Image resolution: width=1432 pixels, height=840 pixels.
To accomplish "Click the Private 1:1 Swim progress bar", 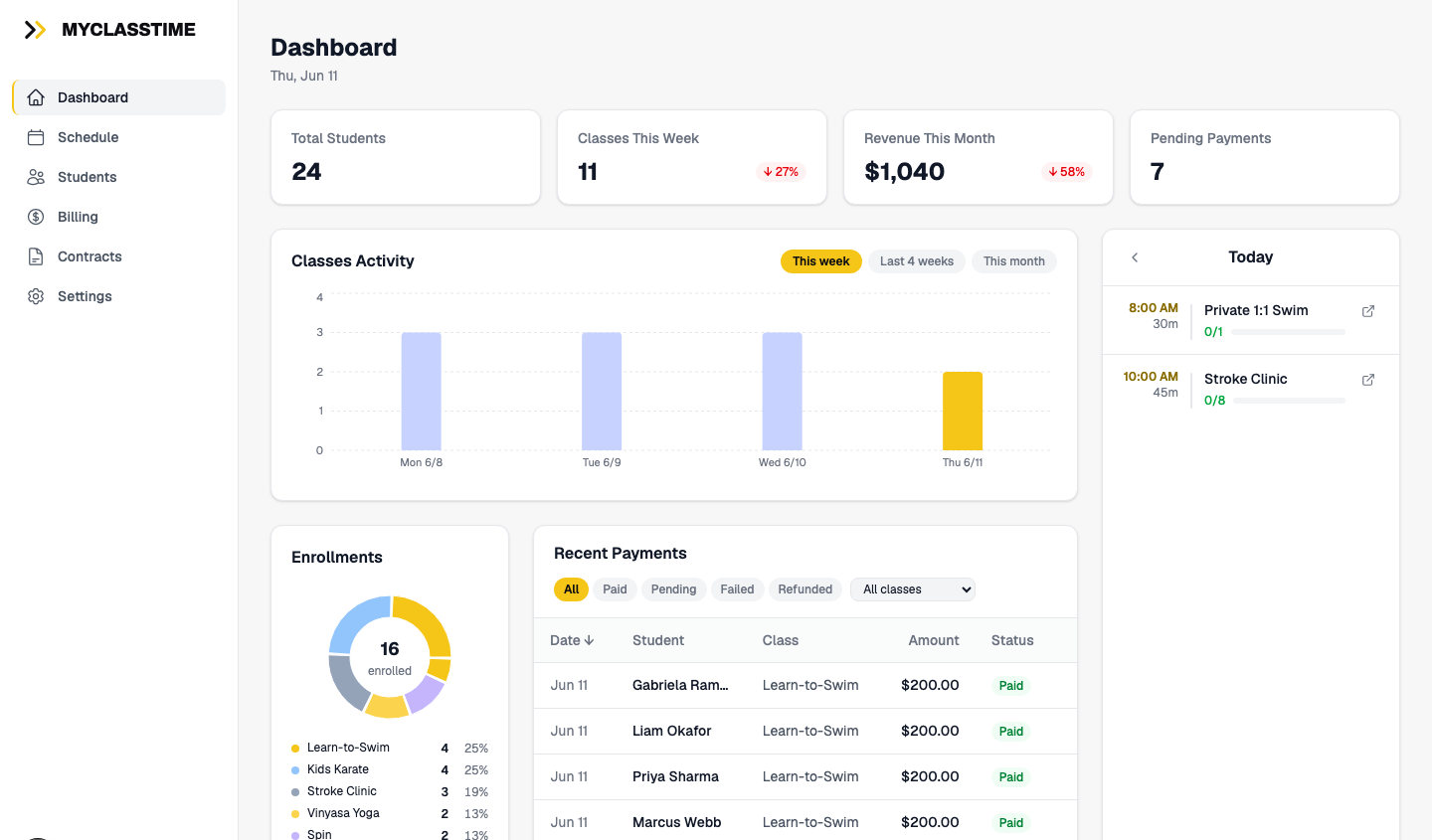I will coord(1289,332).
